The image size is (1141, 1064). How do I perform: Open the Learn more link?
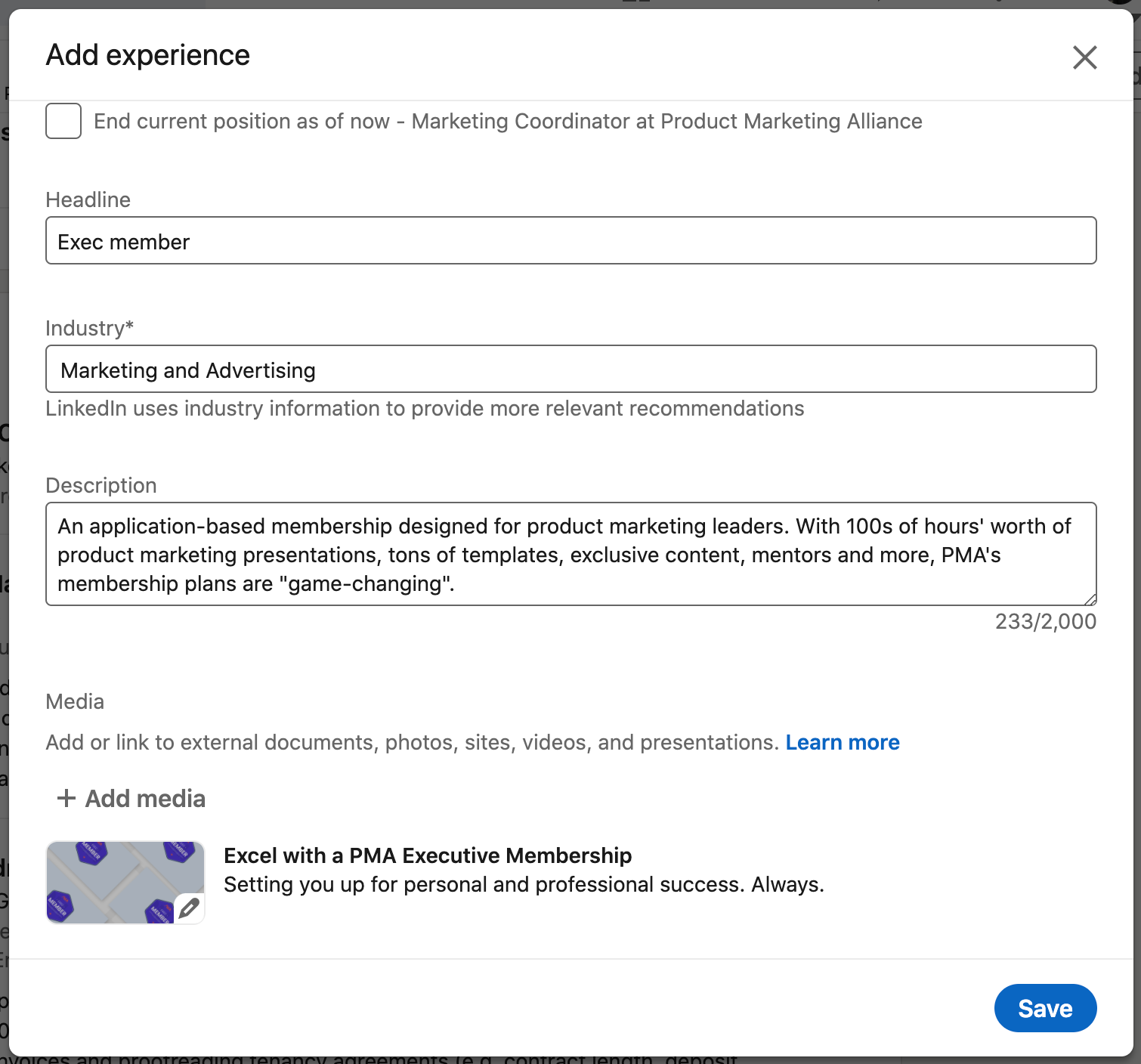[x=843, y=742]
